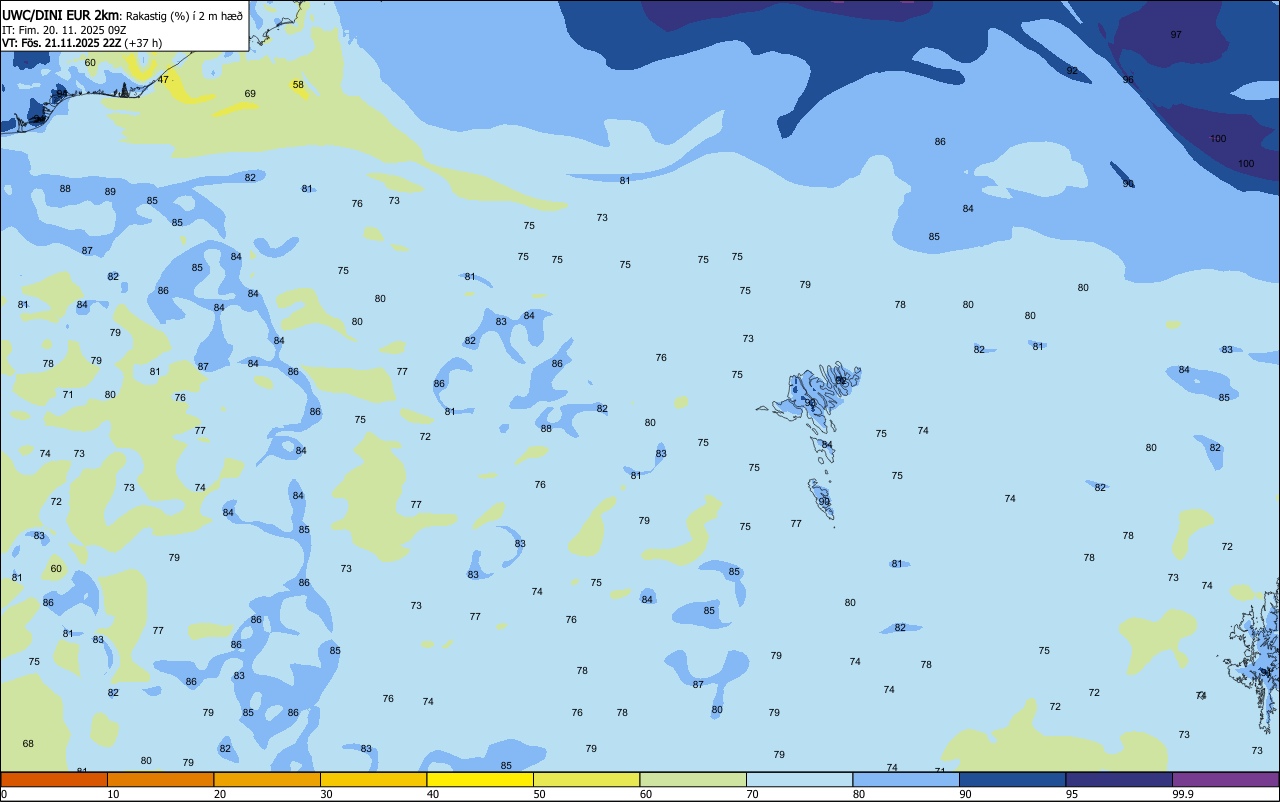Pick the 20–30 legend color band
This screenshot has height=802, width=1280.
click(x=267, y=779)
